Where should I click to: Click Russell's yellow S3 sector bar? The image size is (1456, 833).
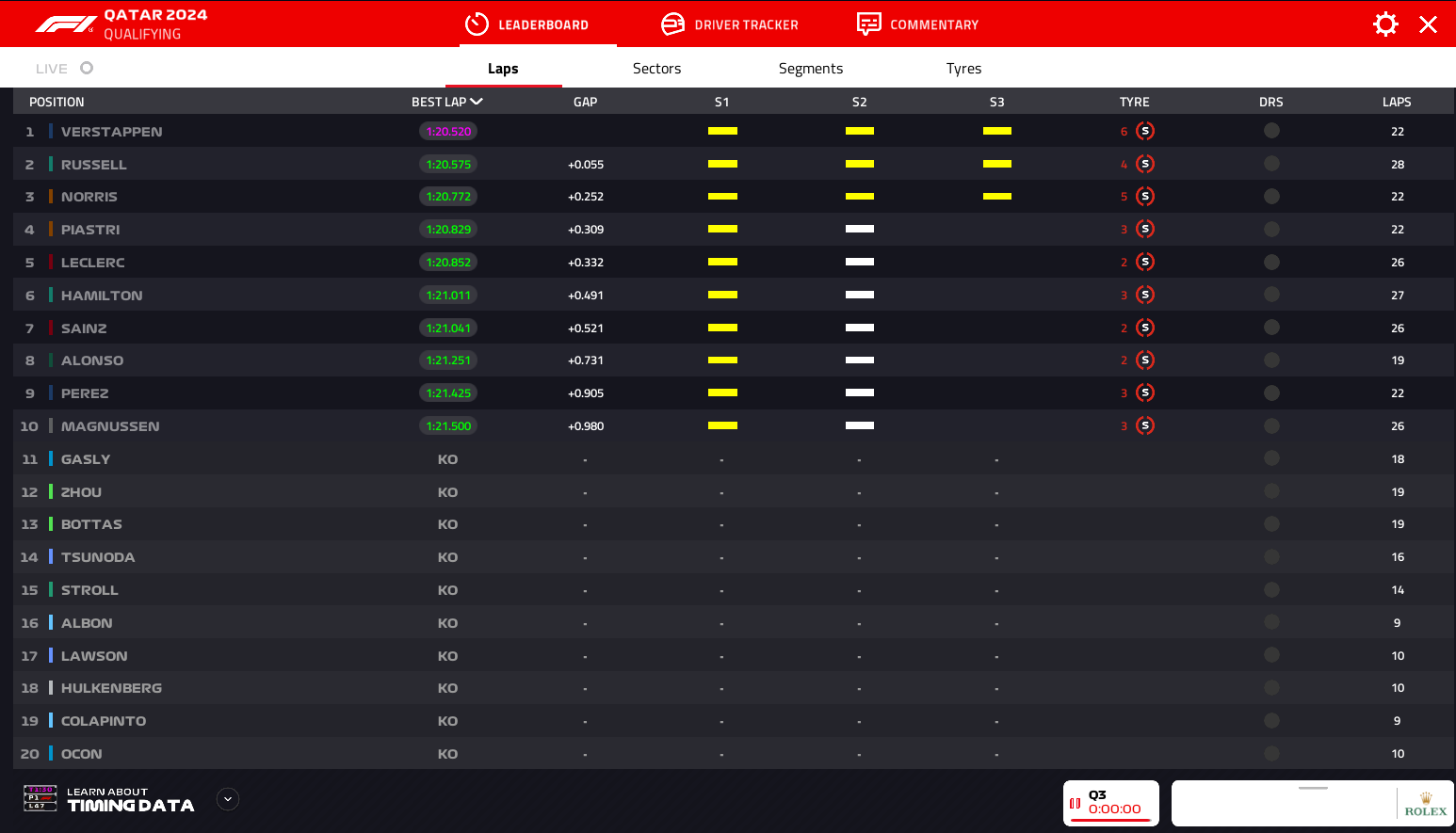[997, 164]
